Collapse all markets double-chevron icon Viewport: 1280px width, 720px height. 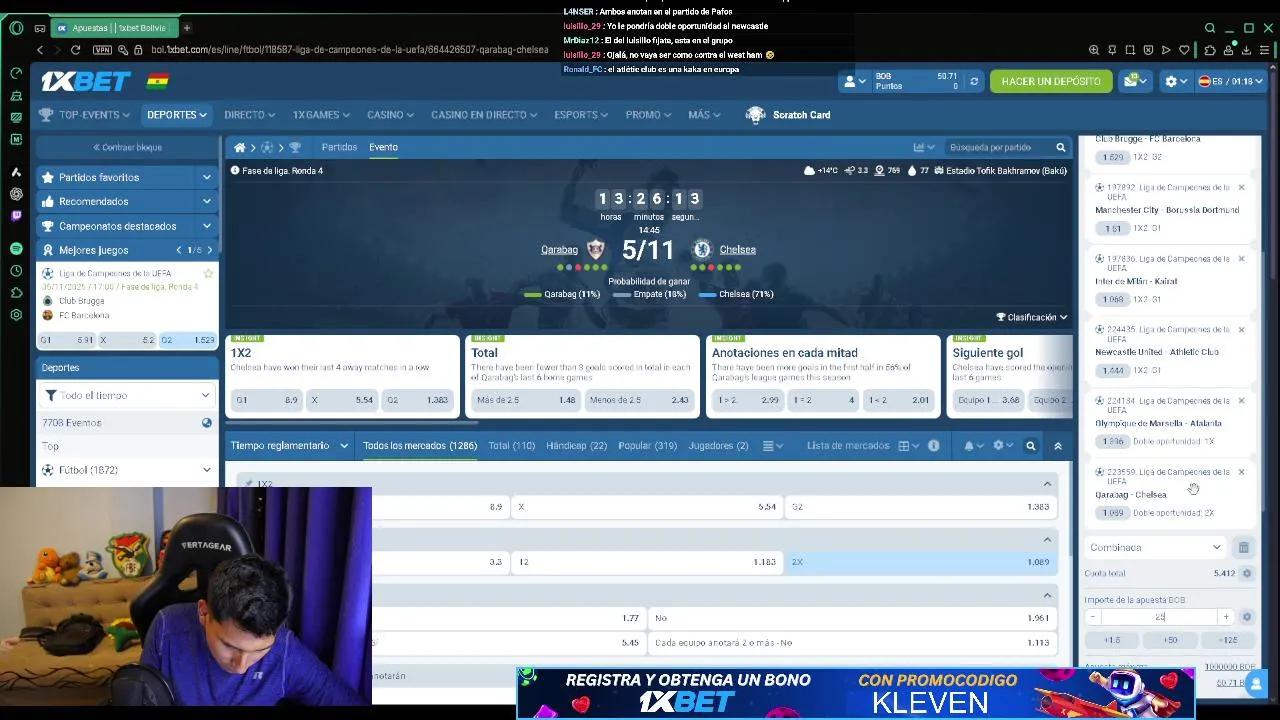point(1058,446)
